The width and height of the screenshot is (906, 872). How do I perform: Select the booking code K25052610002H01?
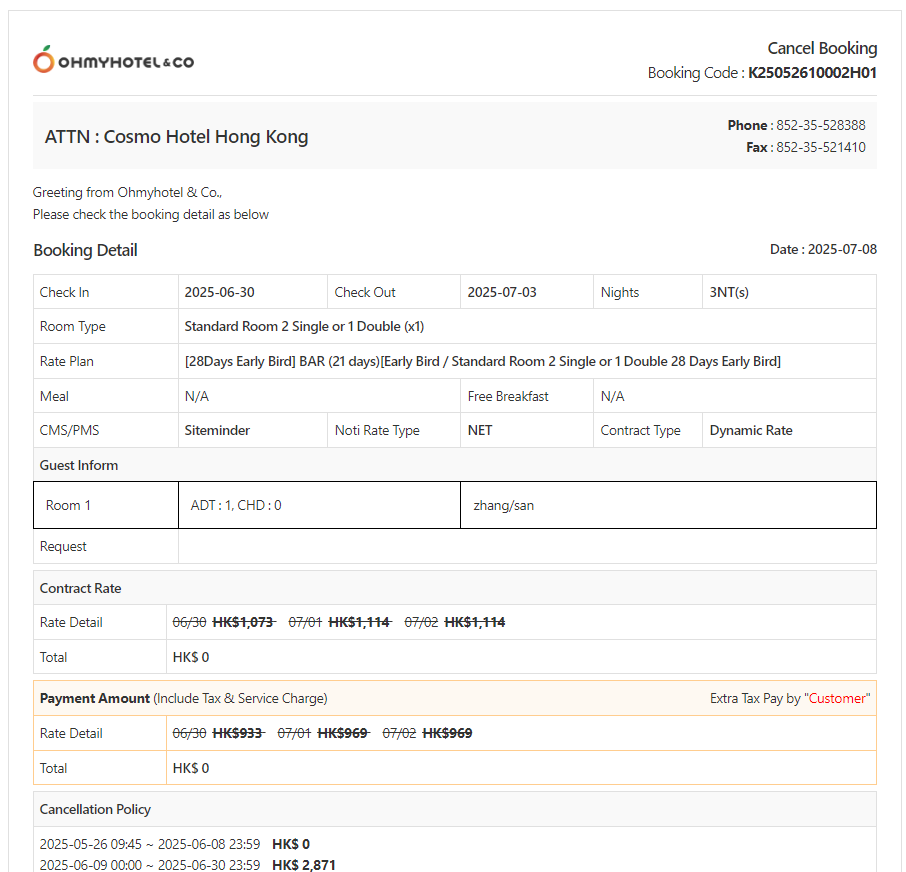[812, 73]
